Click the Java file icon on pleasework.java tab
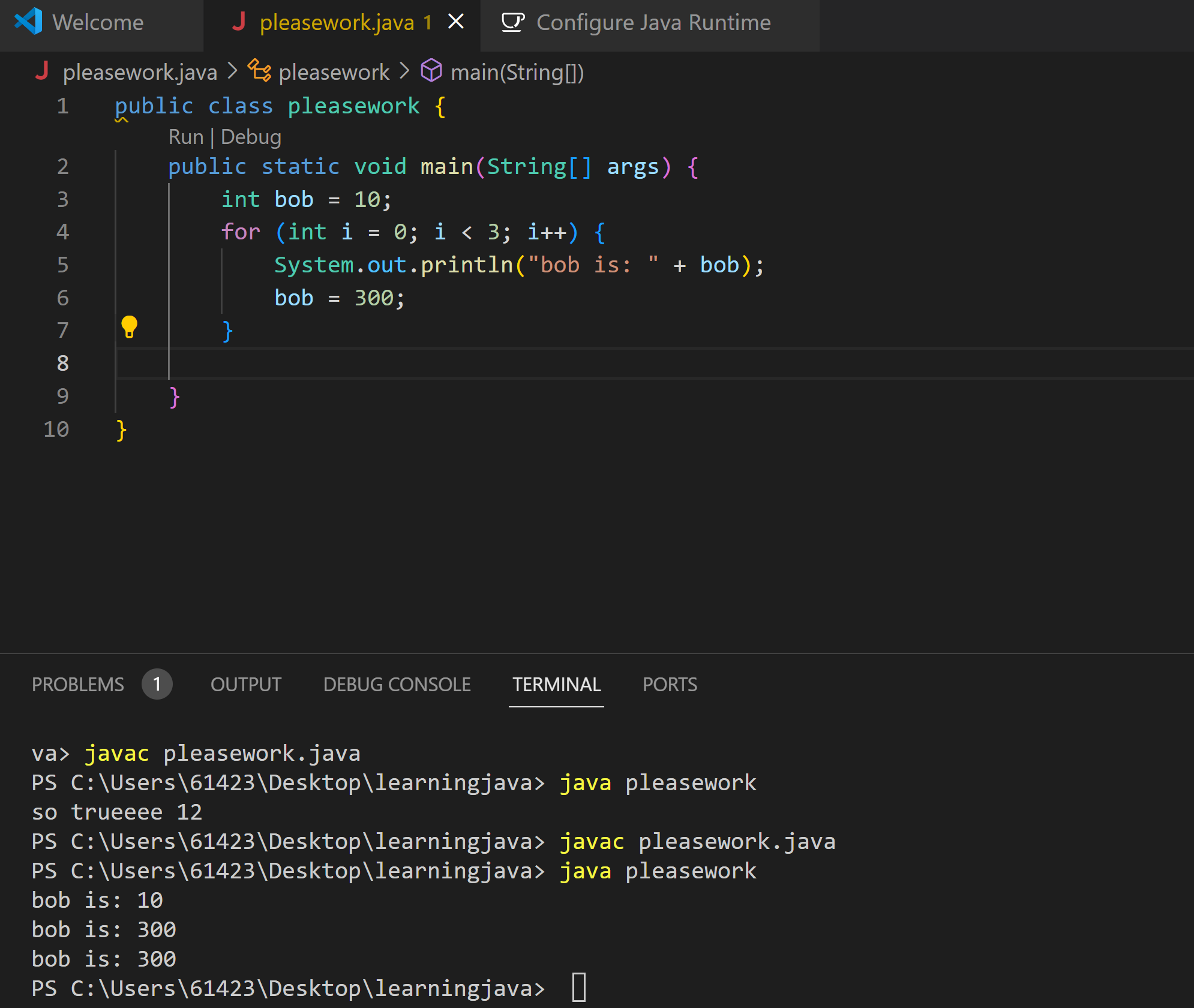Viewport: 1194px width, 1008px height. [239, 22]
